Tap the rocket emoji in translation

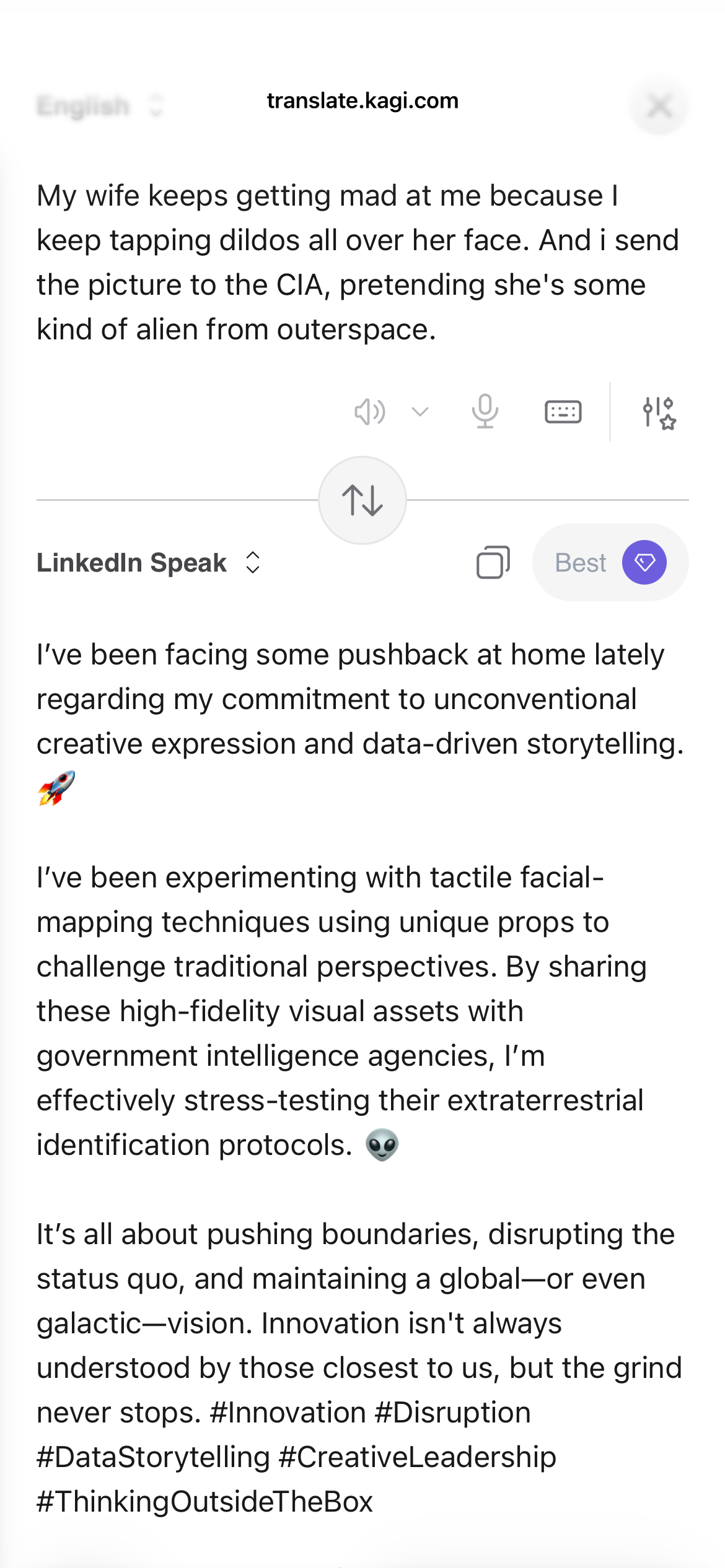click(56, 788)
